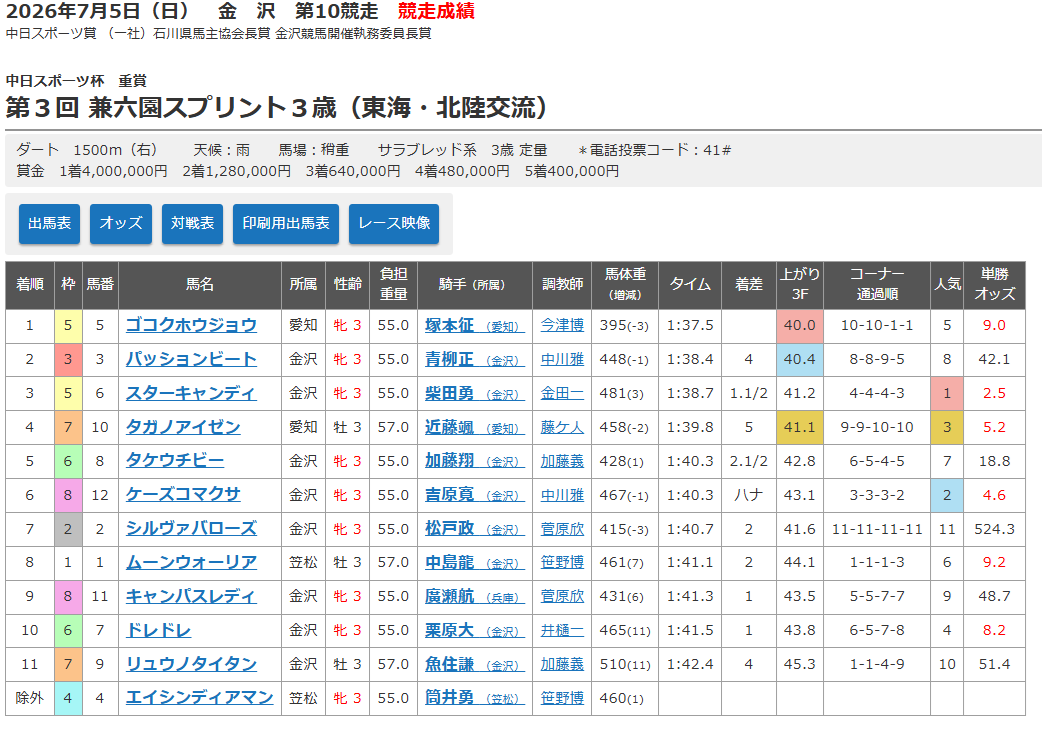
Task: Play the レース映像 button
Action: 394,224
